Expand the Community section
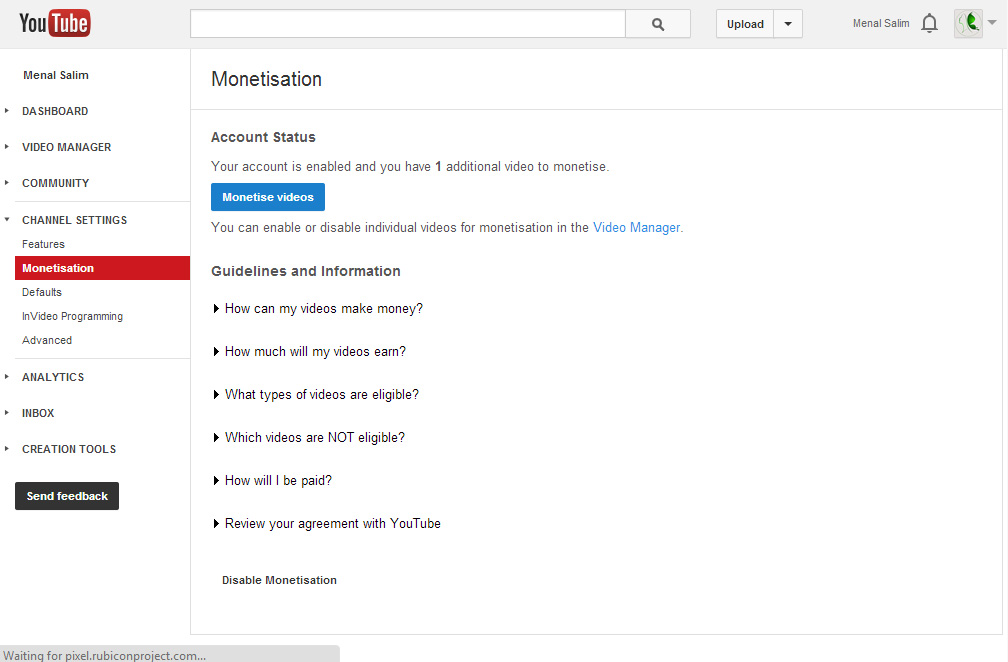1008x662 pixels. 55,183
